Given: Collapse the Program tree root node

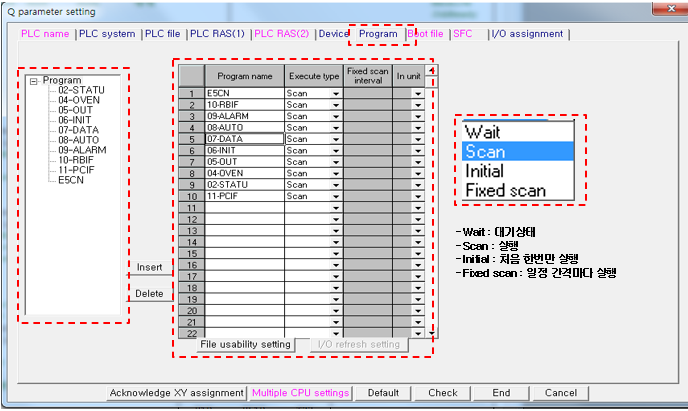Looking at the screenshot, I should click(33, 81).
